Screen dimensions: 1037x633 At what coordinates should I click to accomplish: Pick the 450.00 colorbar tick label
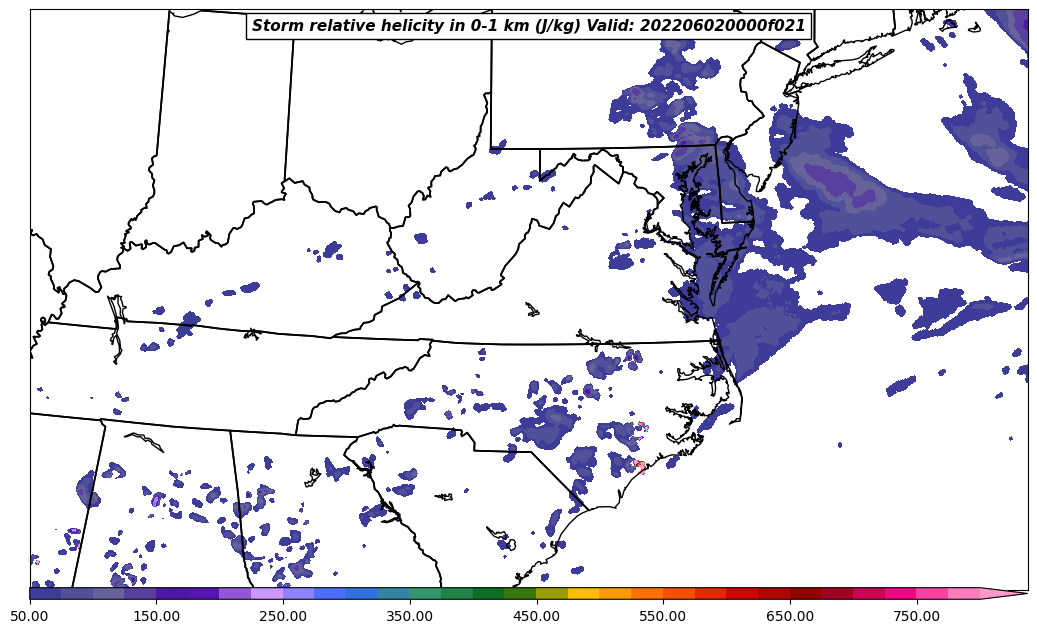[536, 616]
